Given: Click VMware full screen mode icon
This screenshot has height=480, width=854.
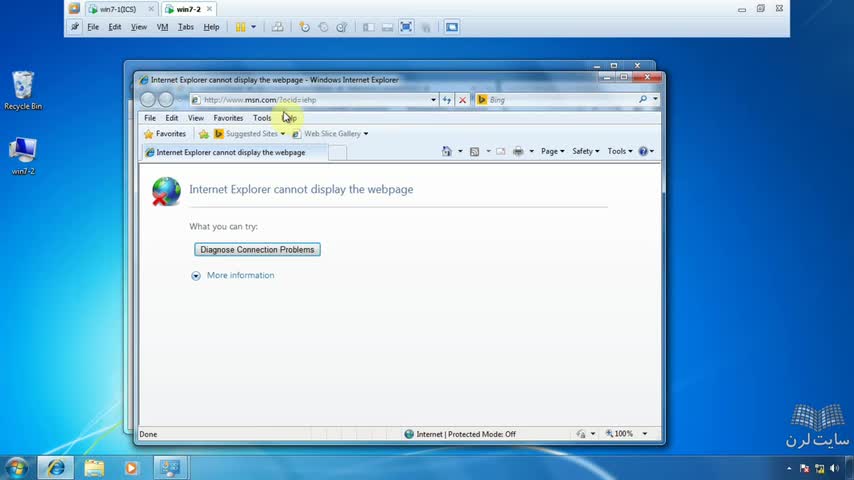Looking at the screenshot, I should coord(406,27).
